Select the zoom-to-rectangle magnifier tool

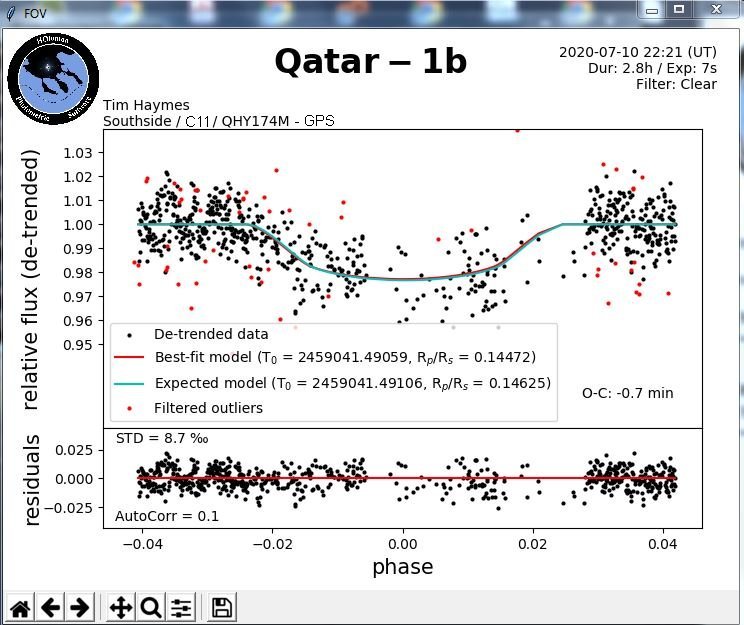[151, 607]
